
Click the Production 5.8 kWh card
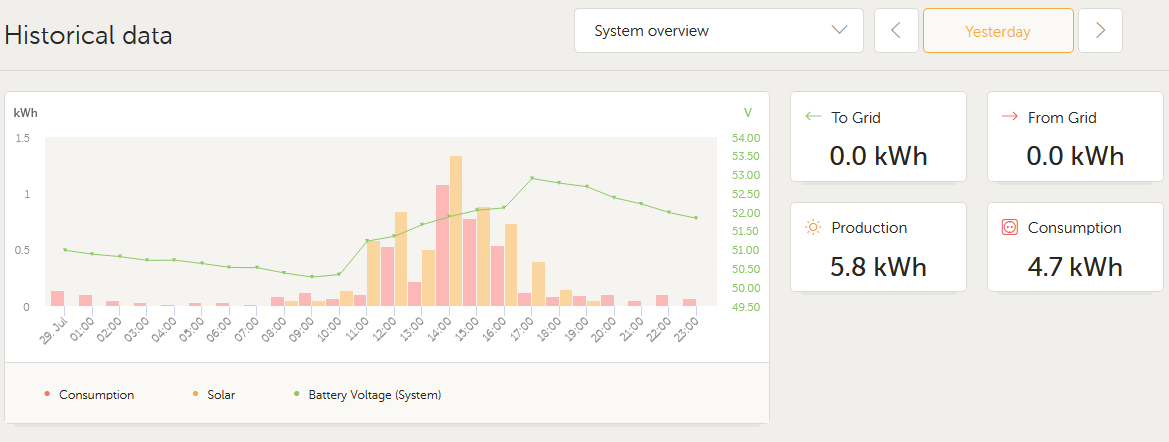(x=878, y=247)
